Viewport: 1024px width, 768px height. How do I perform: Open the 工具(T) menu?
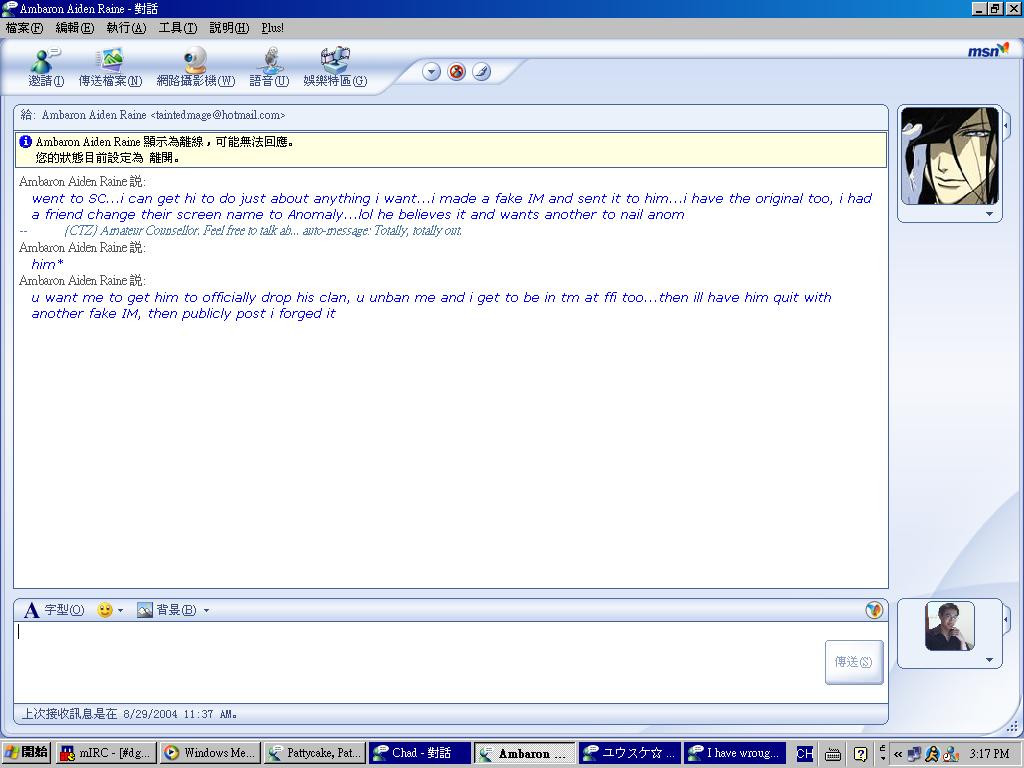[178, 27]
